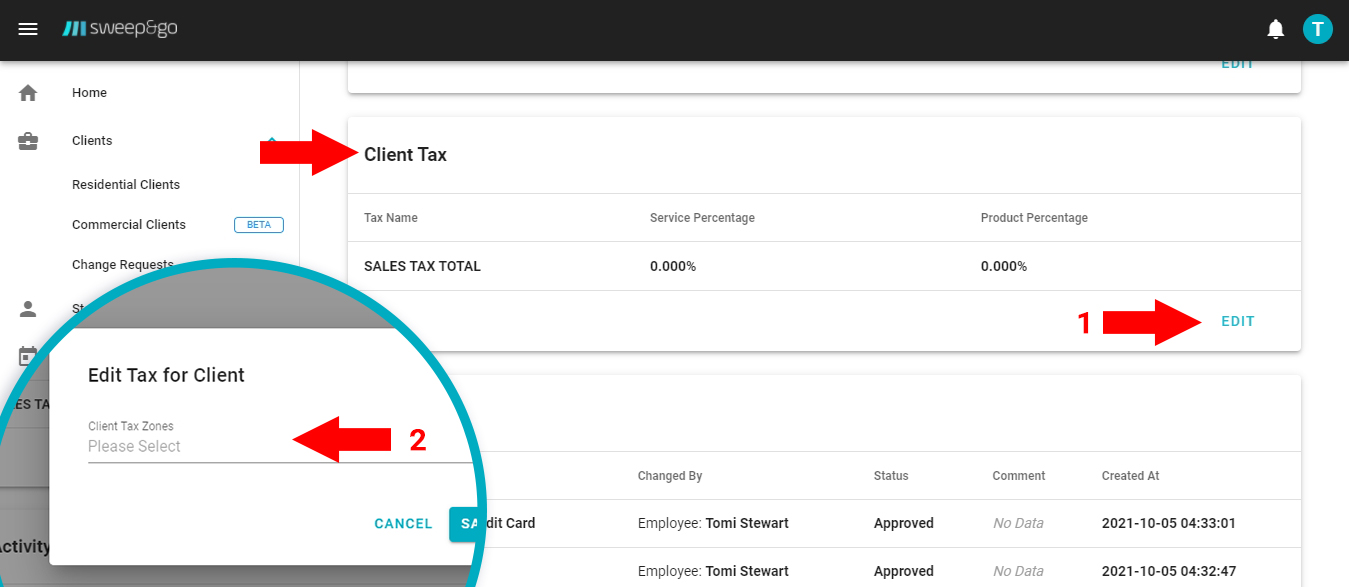Image resolution: width=1349 pixels, height=587 pixels.
Task: Click the upper EDIT link
Action: [x=1237, y=63]
